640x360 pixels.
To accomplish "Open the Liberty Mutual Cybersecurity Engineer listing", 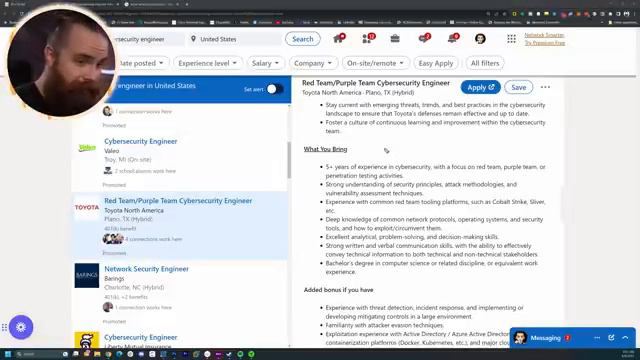I will tap(140, 337).
